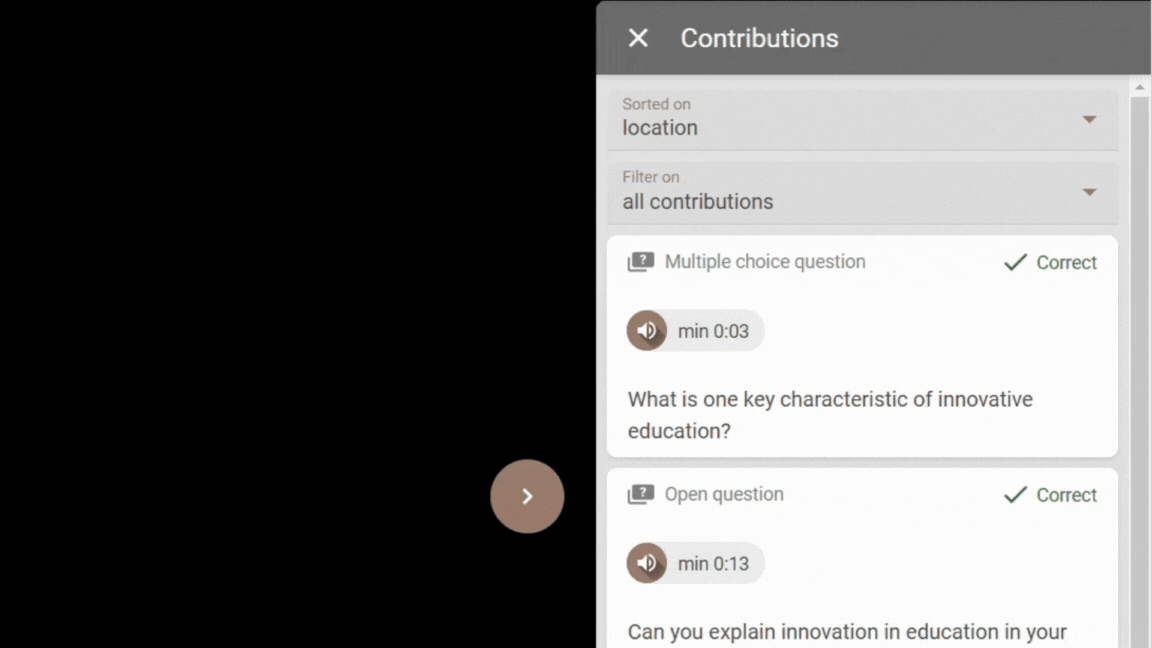The width and height of the screenshot is (1152, 648).
Task: Click scrollbar up arrow in Contributions panel
Action: [1140, 87]
